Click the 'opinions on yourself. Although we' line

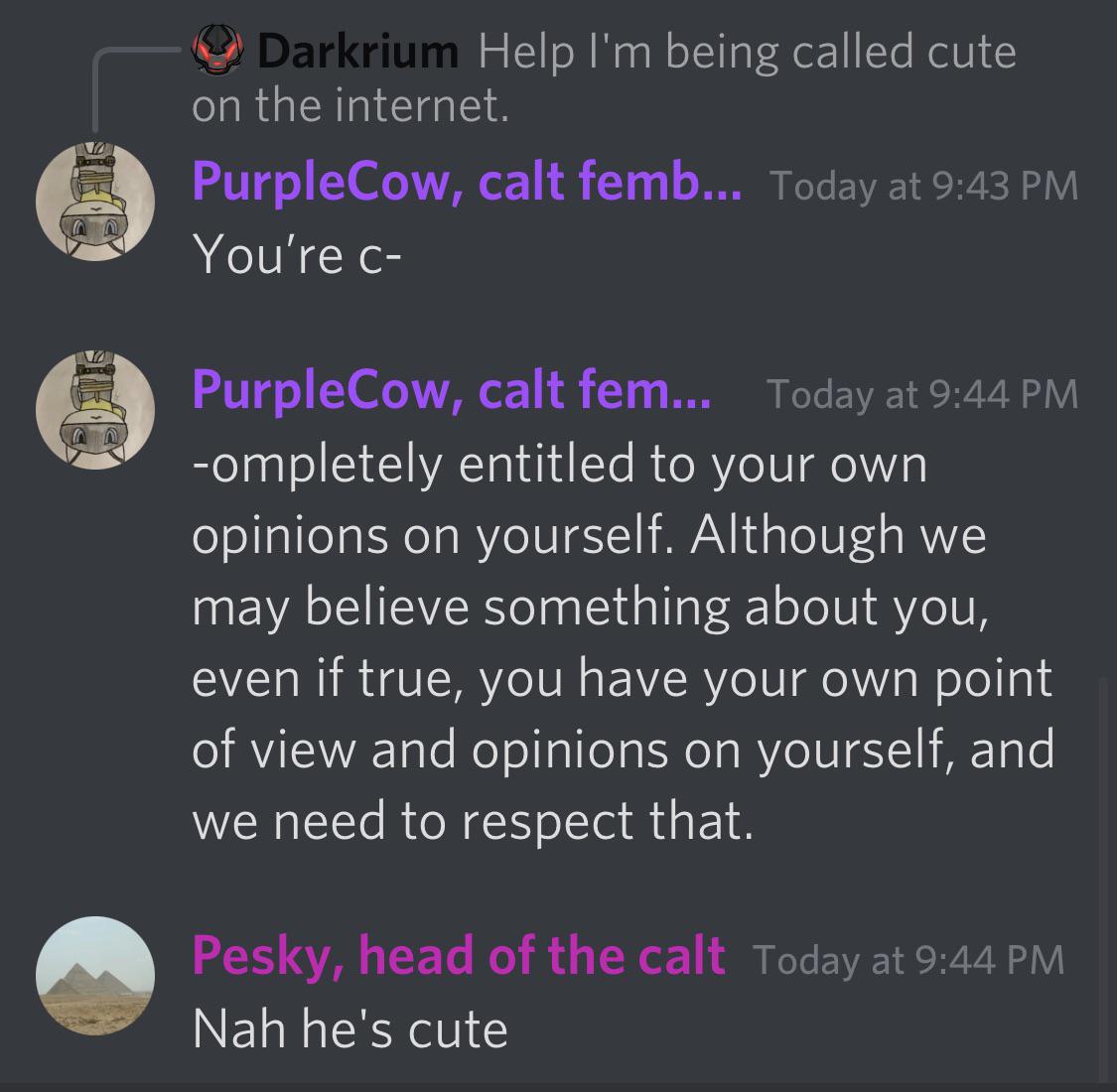[x=589, y=536]
